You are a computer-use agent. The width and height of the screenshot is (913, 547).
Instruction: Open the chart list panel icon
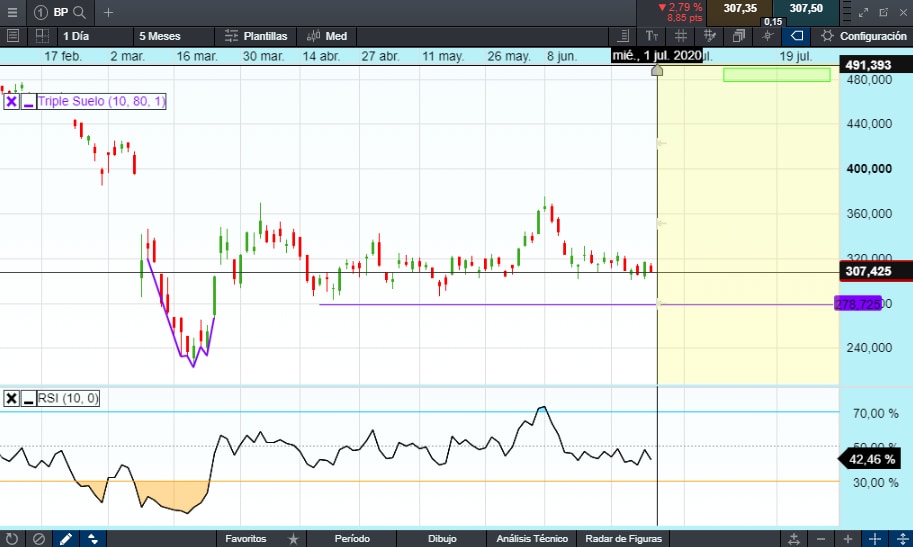pyautogui.click(x=12, y=36)
